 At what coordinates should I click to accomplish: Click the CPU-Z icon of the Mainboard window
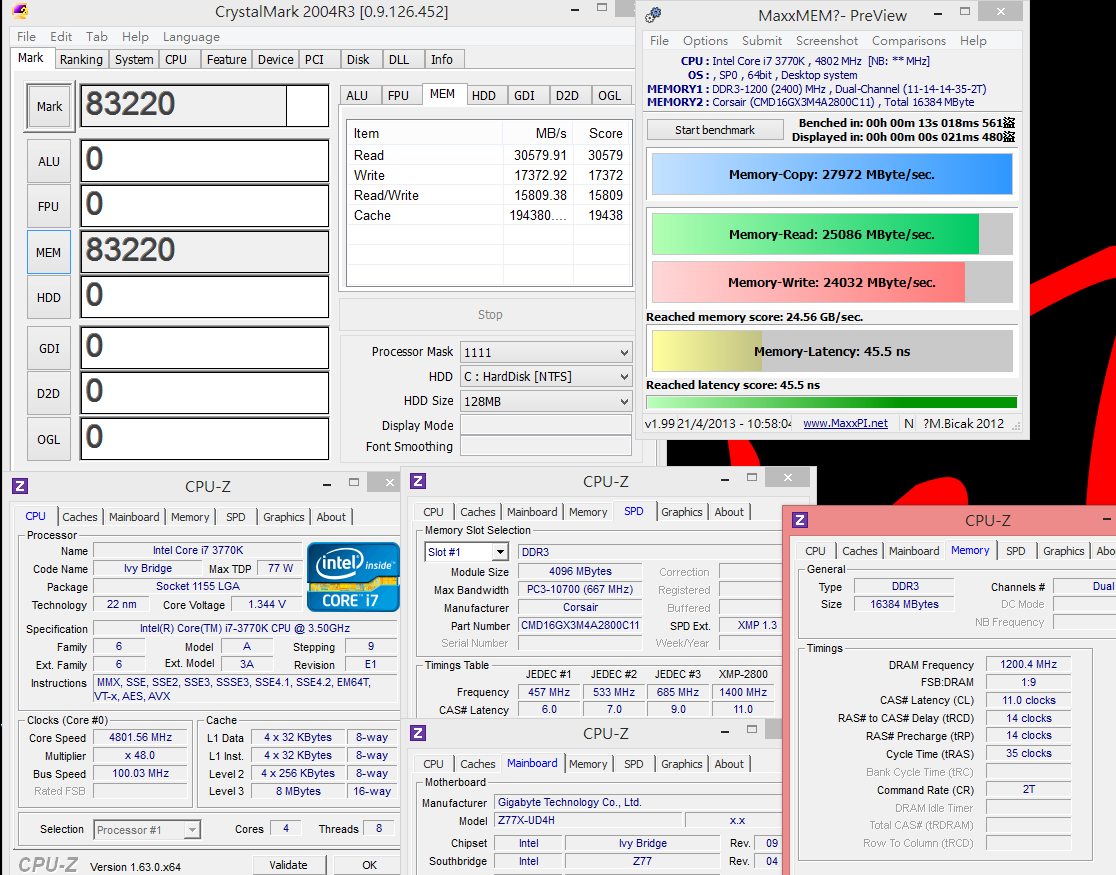coord(418,733)
